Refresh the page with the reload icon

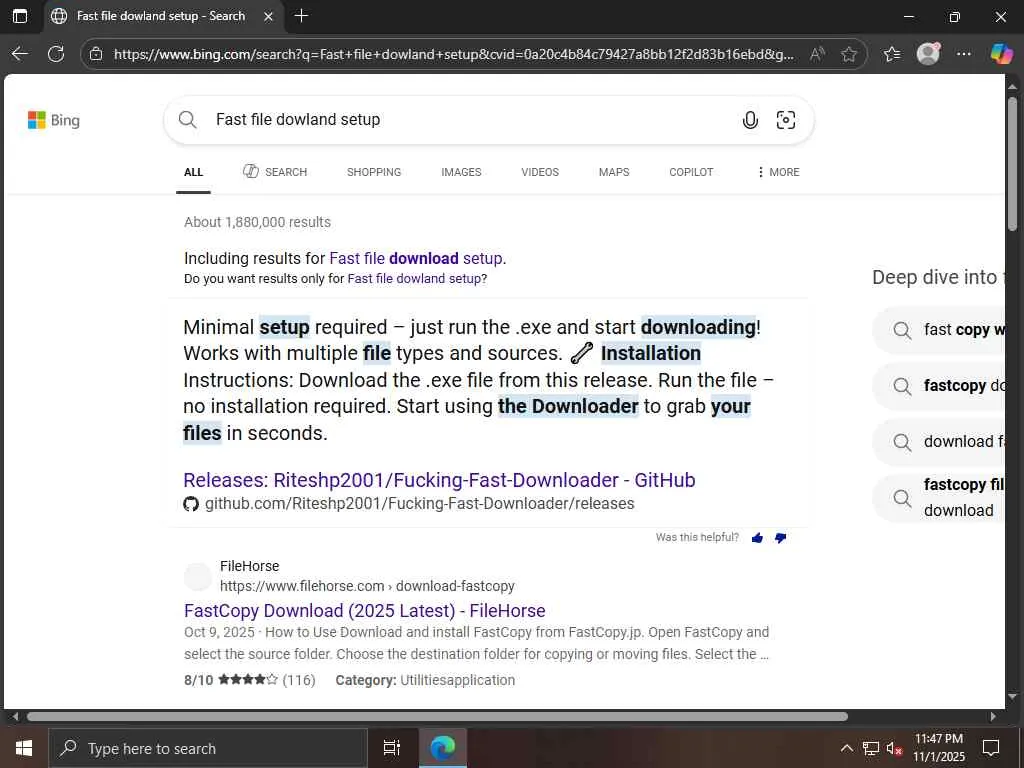click(56, 54)
